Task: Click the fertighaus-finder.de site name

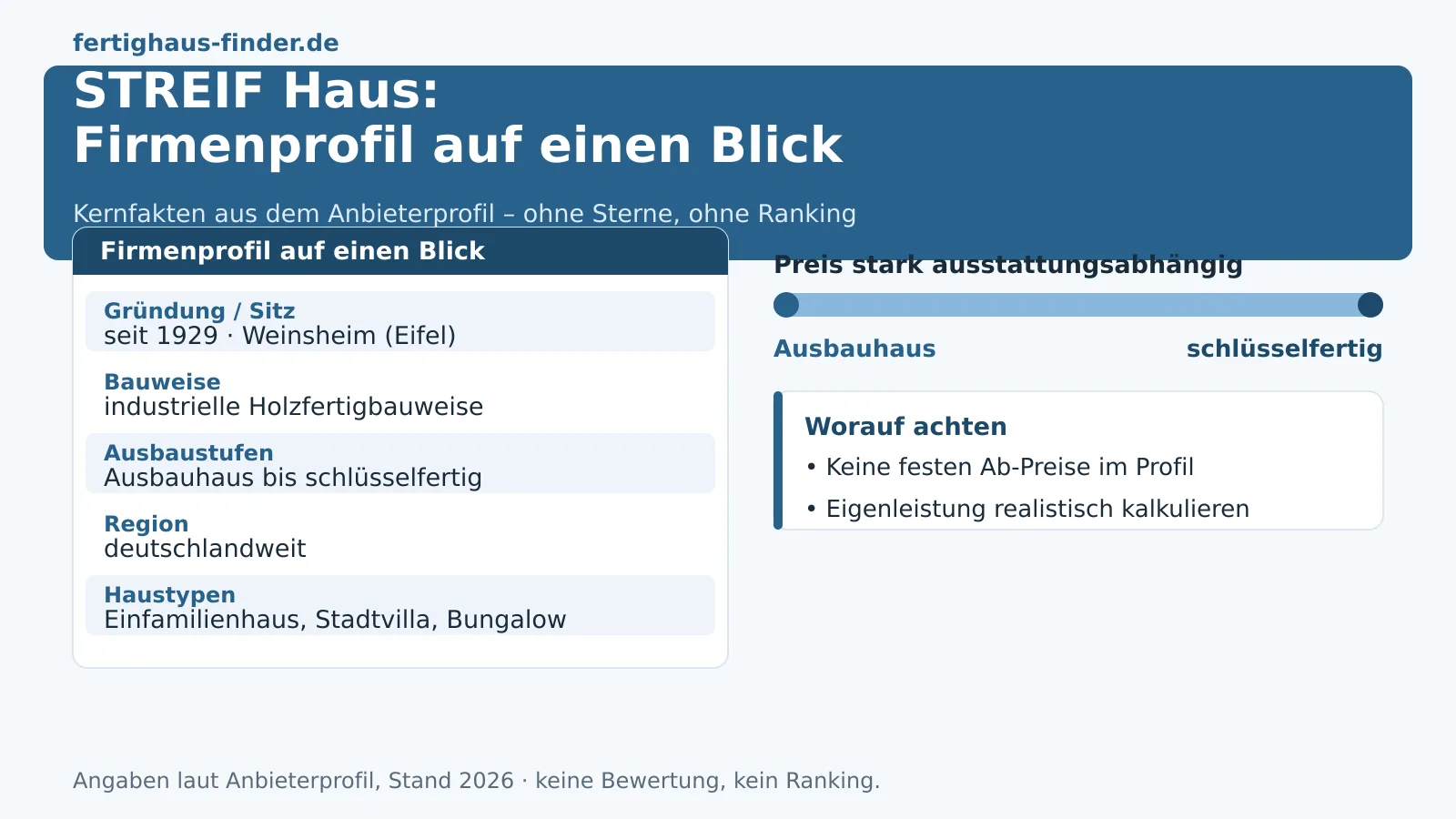Action: tap(206, 43)
